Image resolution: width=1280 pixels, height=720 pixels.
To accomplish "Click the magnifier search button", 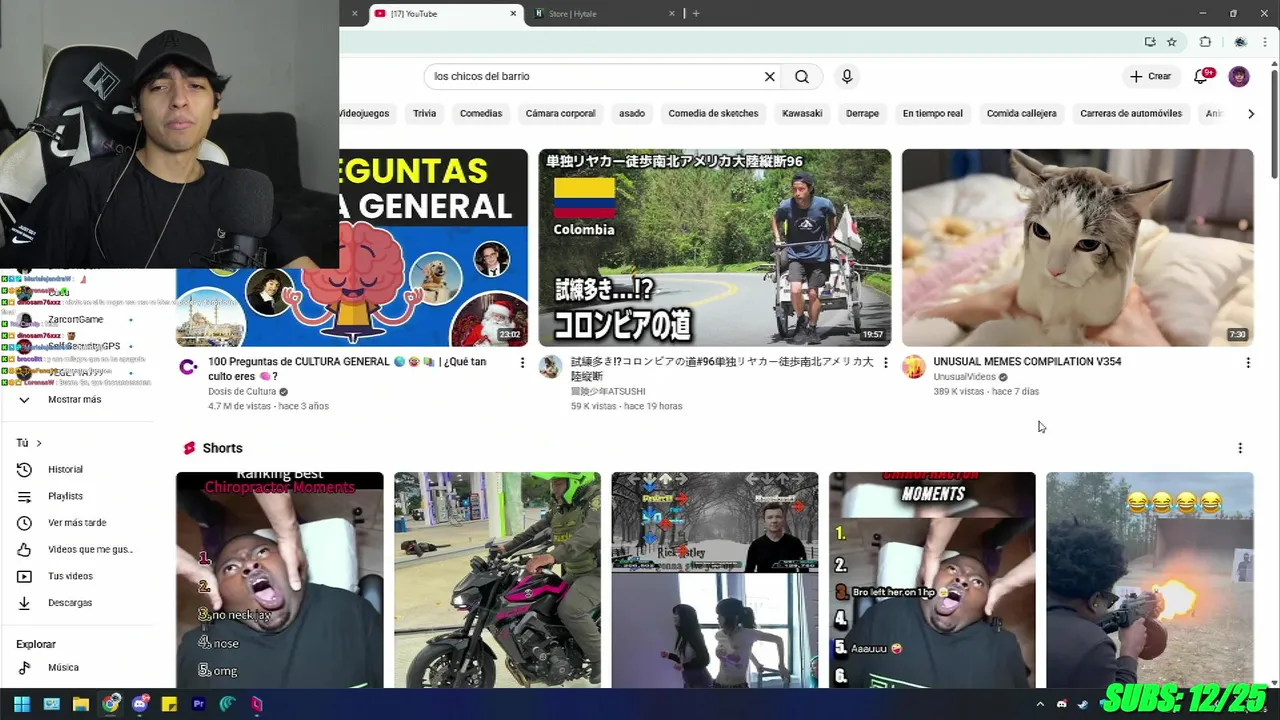I will click(802, 76).
